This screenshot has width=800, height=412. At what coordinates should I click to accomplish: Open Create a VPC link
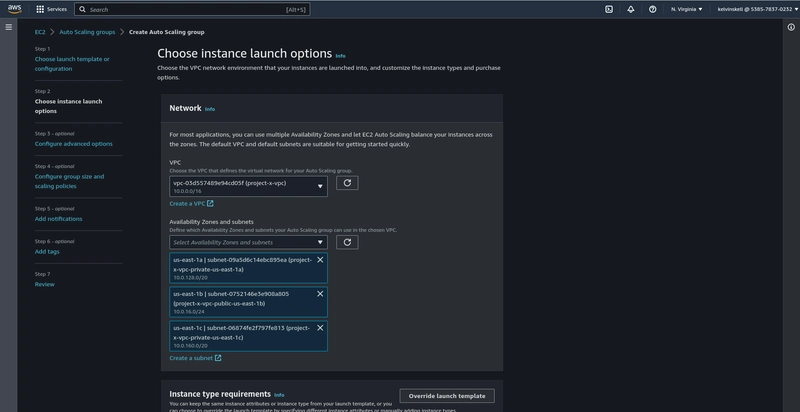[x=191, y=203]
